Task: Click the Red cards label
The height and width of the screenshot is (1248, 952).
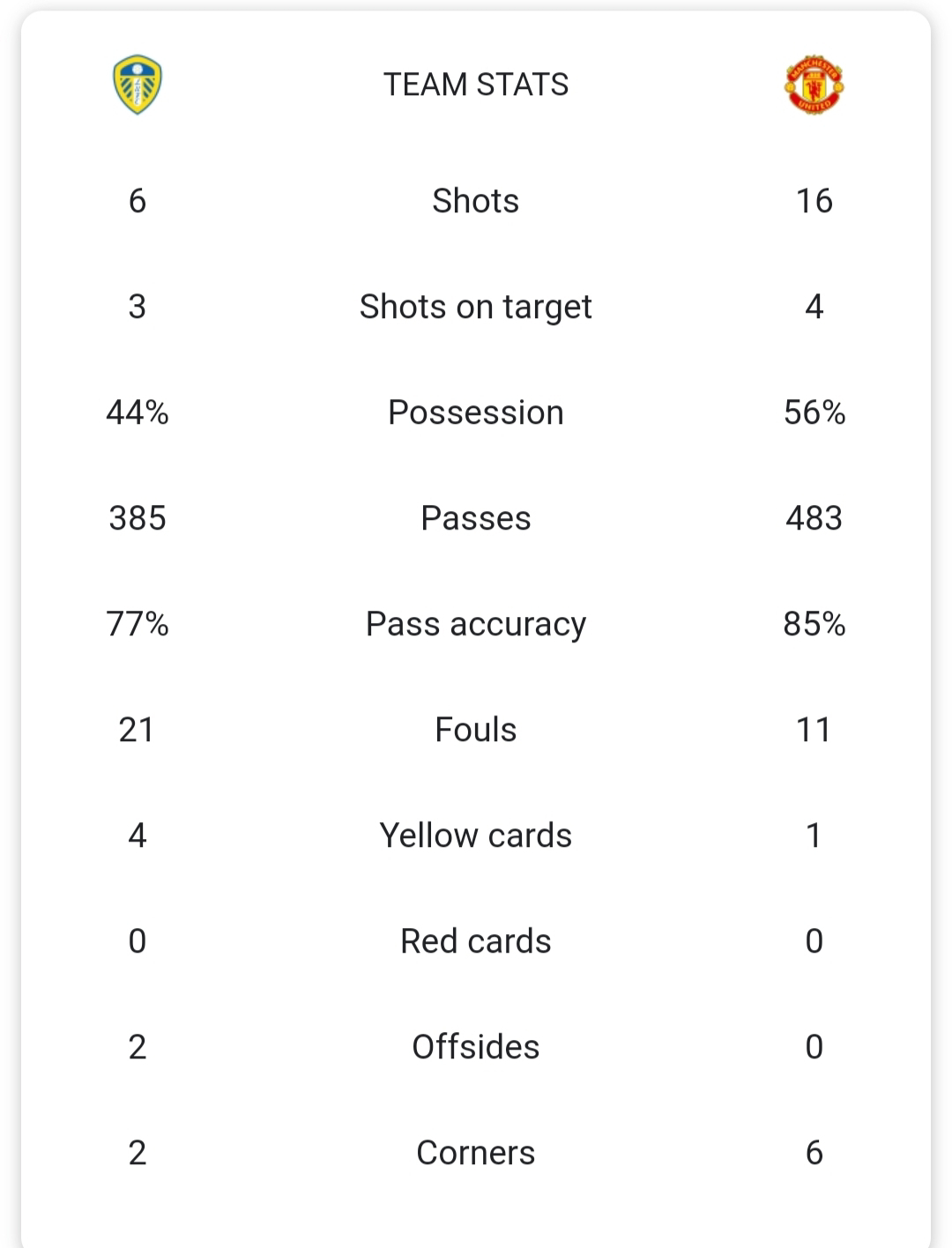Action: click(x=476, y=941)
